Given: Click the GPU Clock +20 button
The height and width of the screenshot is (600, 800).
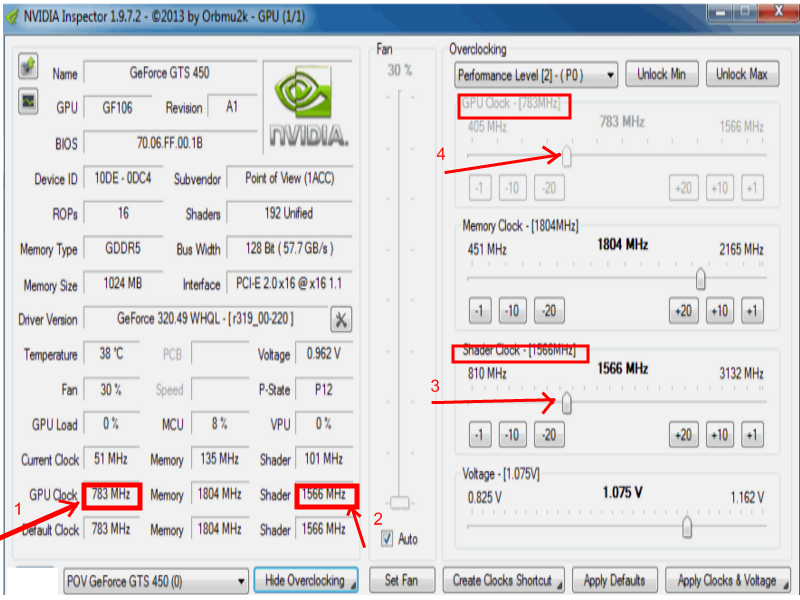Looking at the screenshot, I should pyautogui.click(x=684, y=188).
